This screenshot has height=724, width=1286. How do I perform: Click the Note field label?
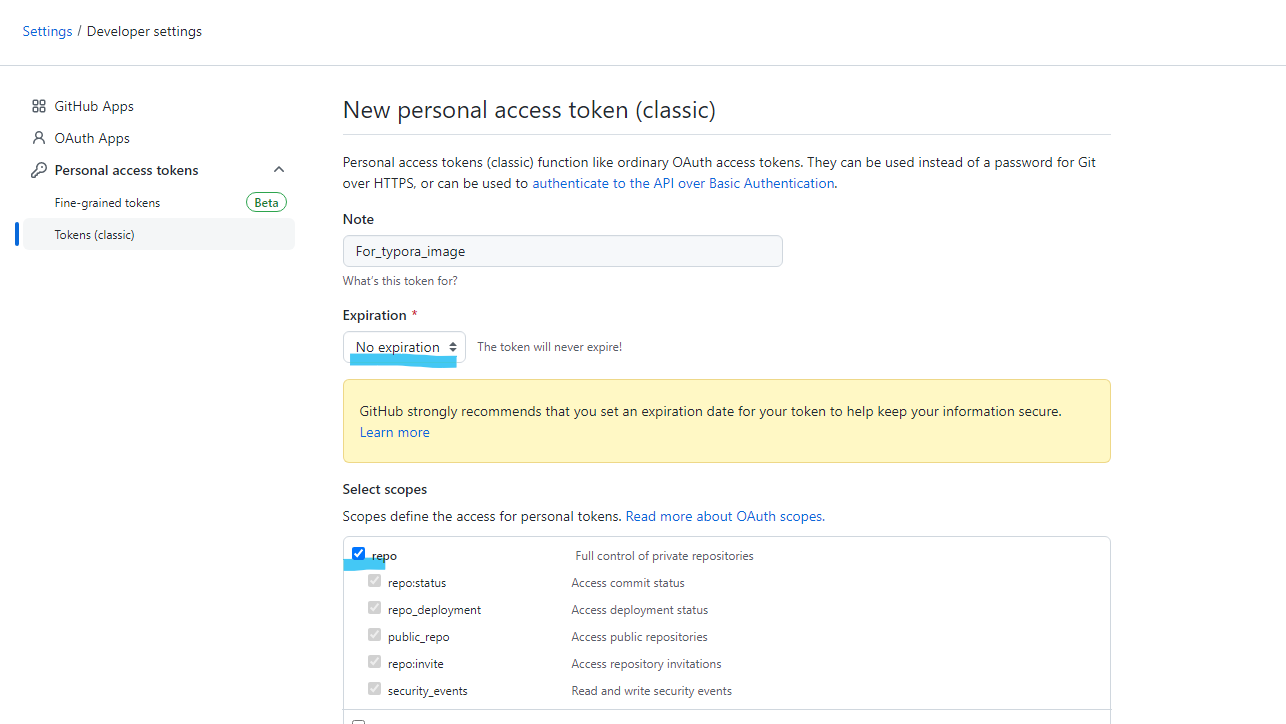pyautogui.click(x=358, y=219)
